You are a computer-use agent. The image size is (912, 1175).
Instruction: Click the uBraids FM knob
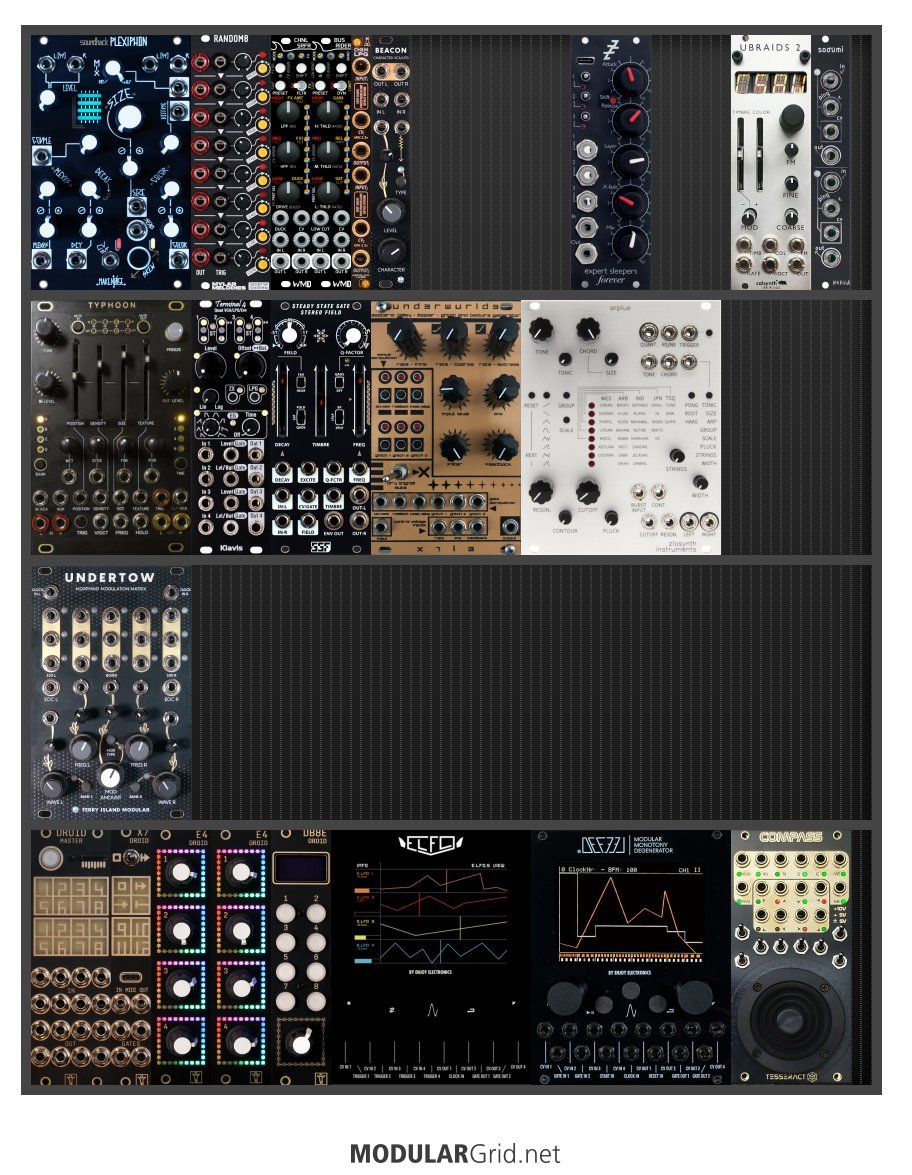tap(791, 149)
